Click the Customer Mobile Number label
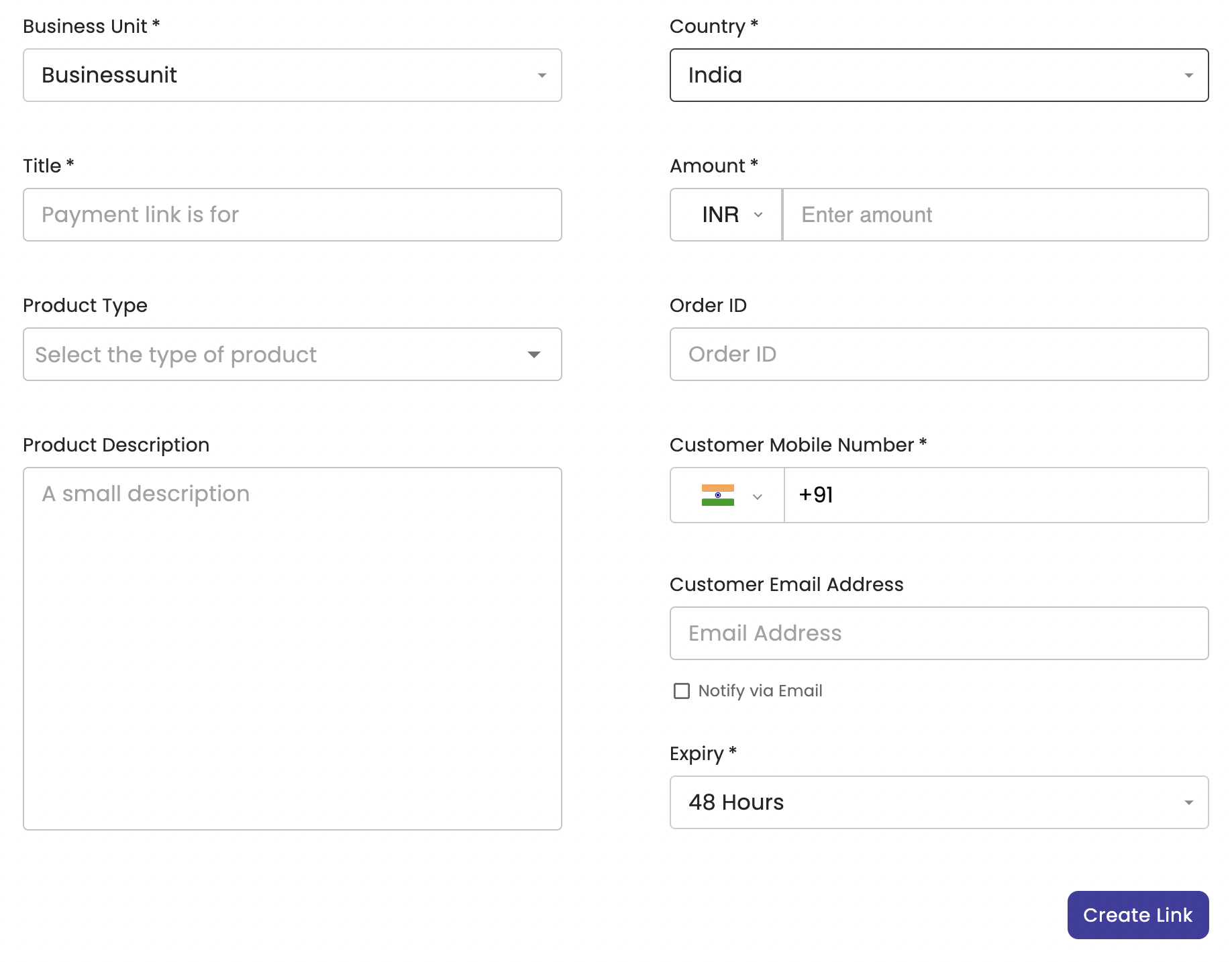Screen dimensions: 1232x962 pyautogui.click(x=799, y=445)
